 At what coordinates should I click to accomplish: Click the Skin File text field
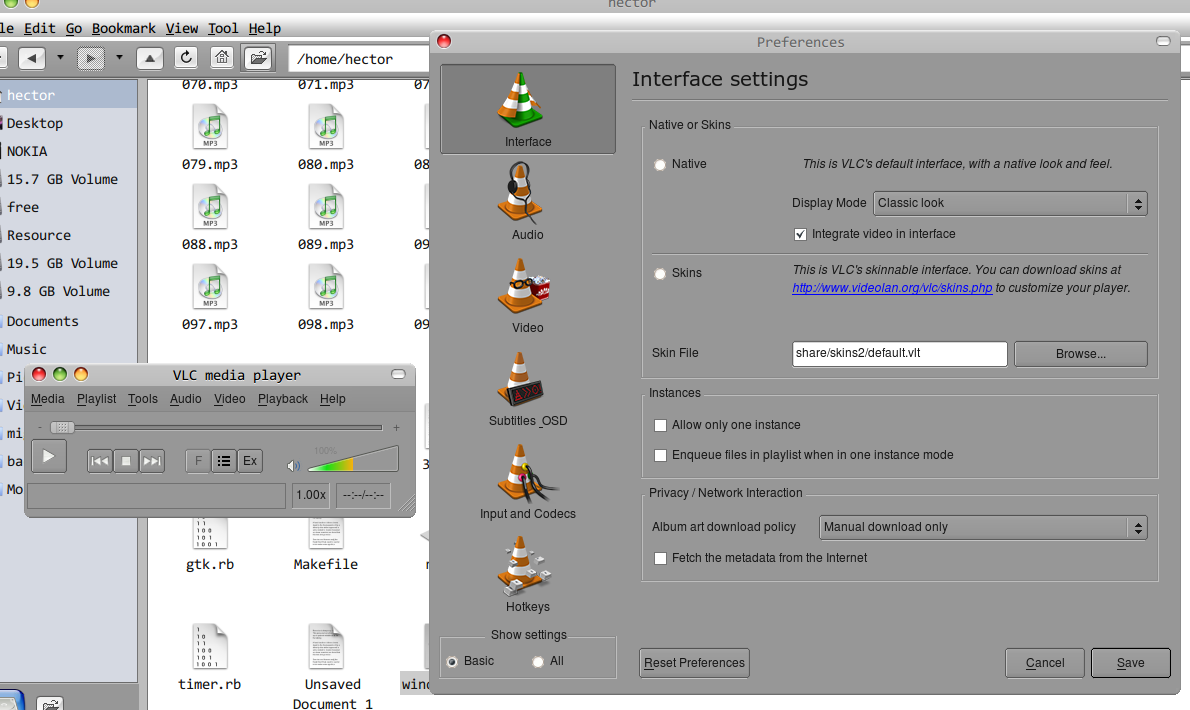899,354
